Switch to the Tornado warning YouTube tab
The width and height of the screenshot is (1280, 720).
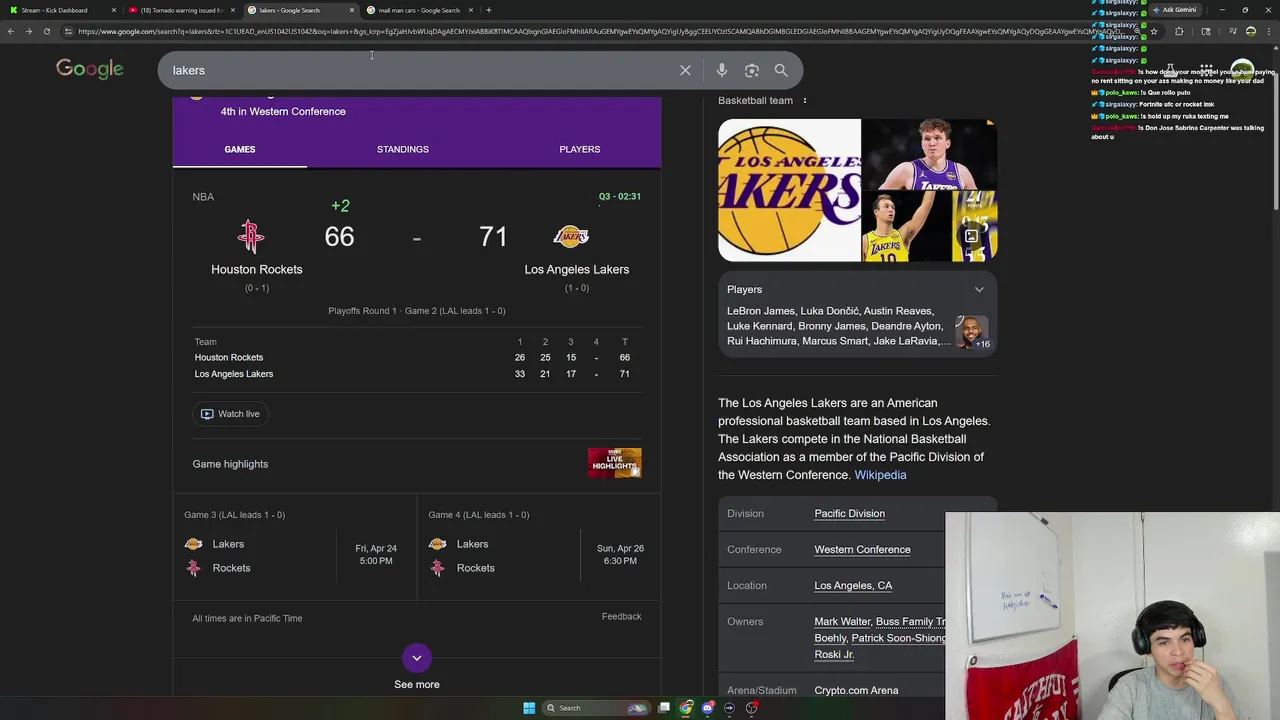[181, 10]
